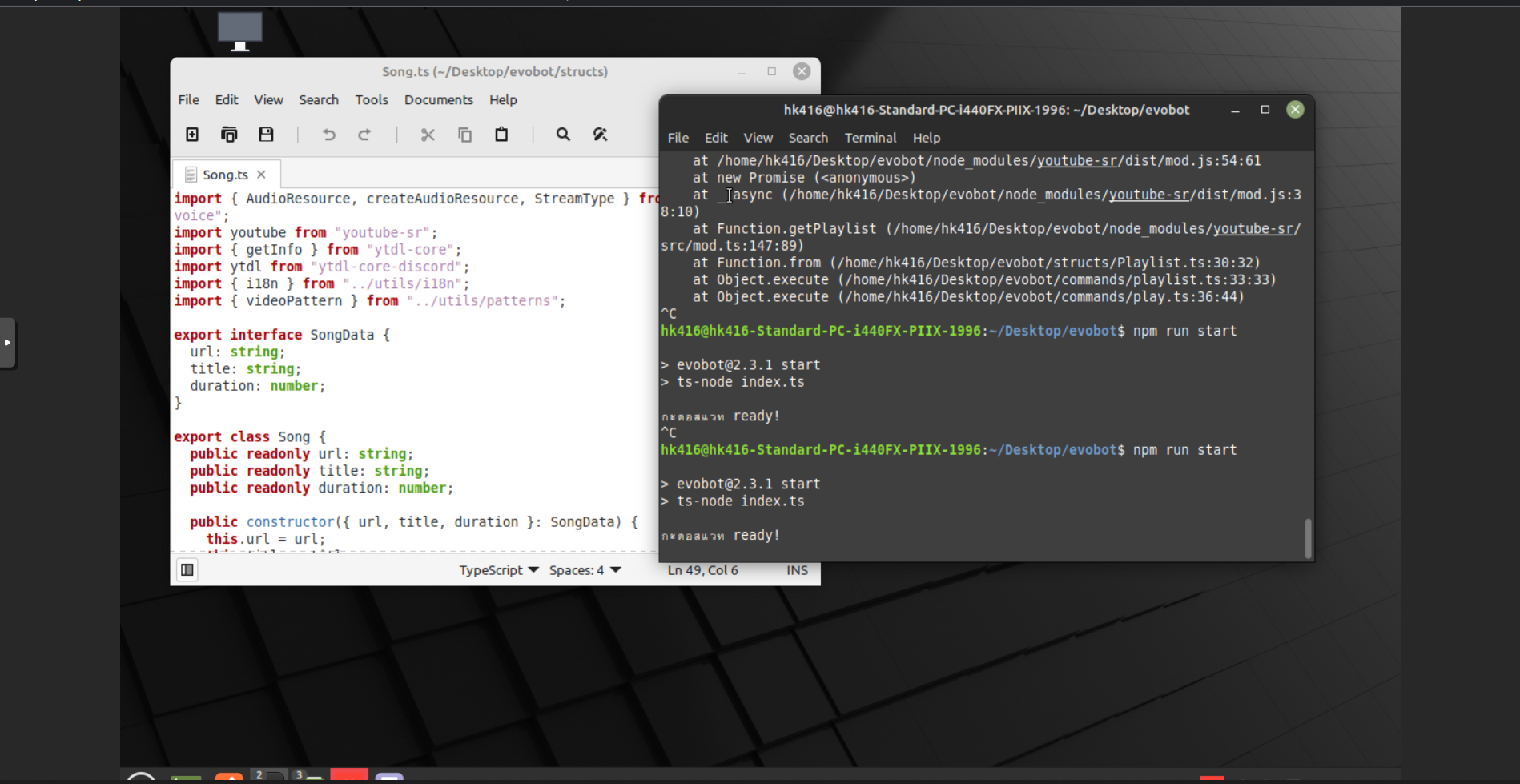Open the Terminal menu in the terminal window
Image resolution: width=1520 pixels, height=784 pixels.
870,138
